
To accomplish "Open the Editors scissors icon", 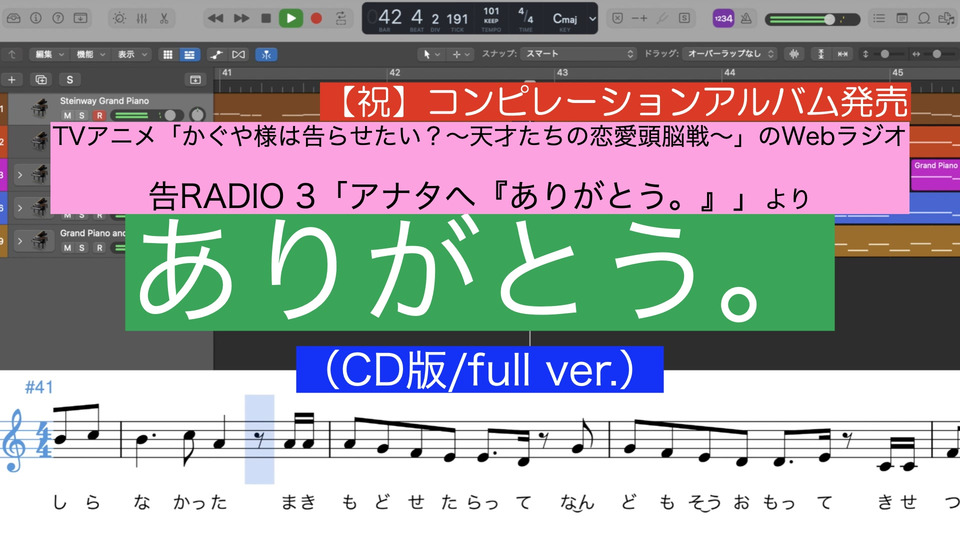I will pyautogui.click(x=163, y=18).
